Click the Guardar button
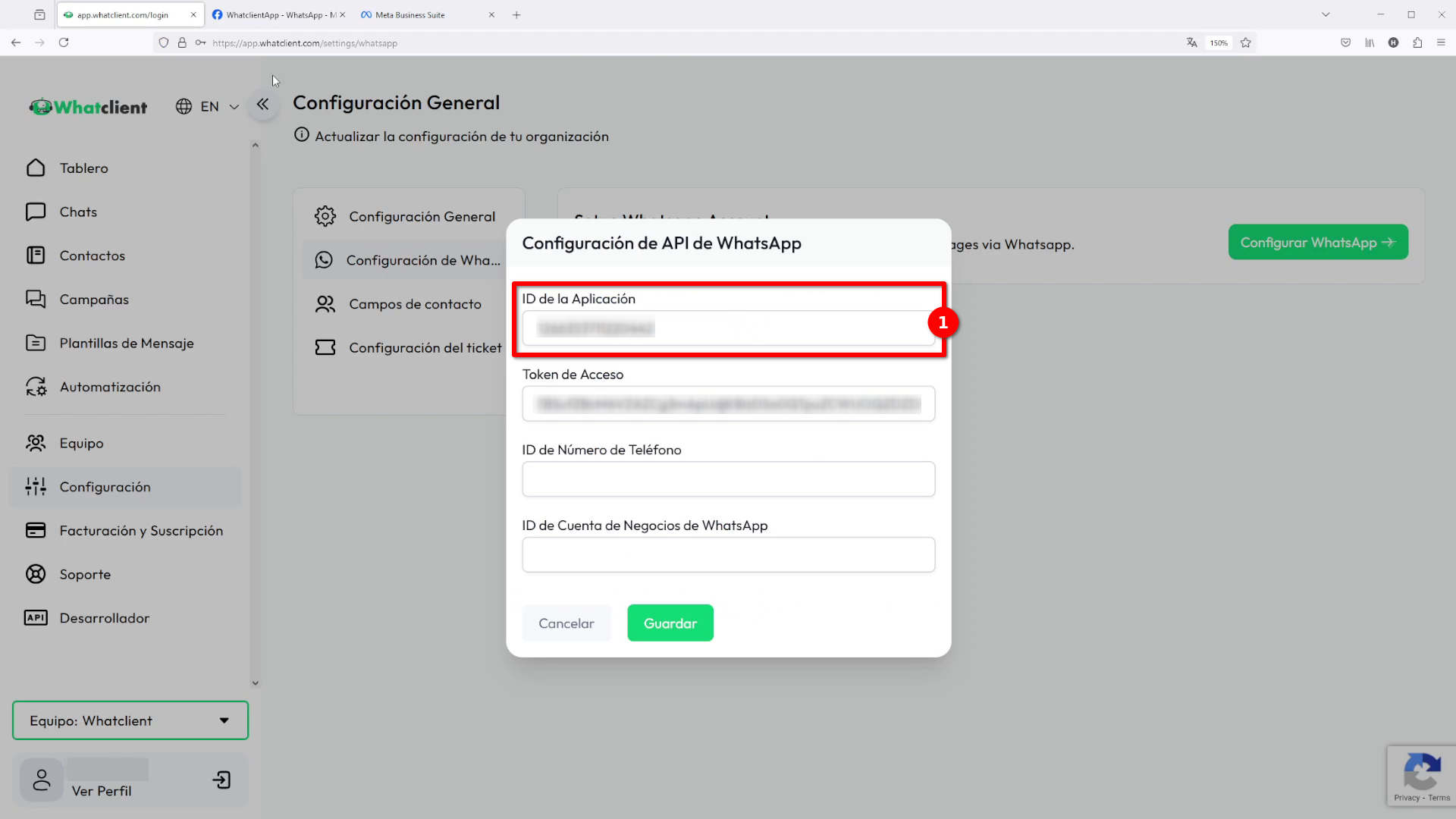This screenshot has height=819, width=1456. tap(670, 623)
